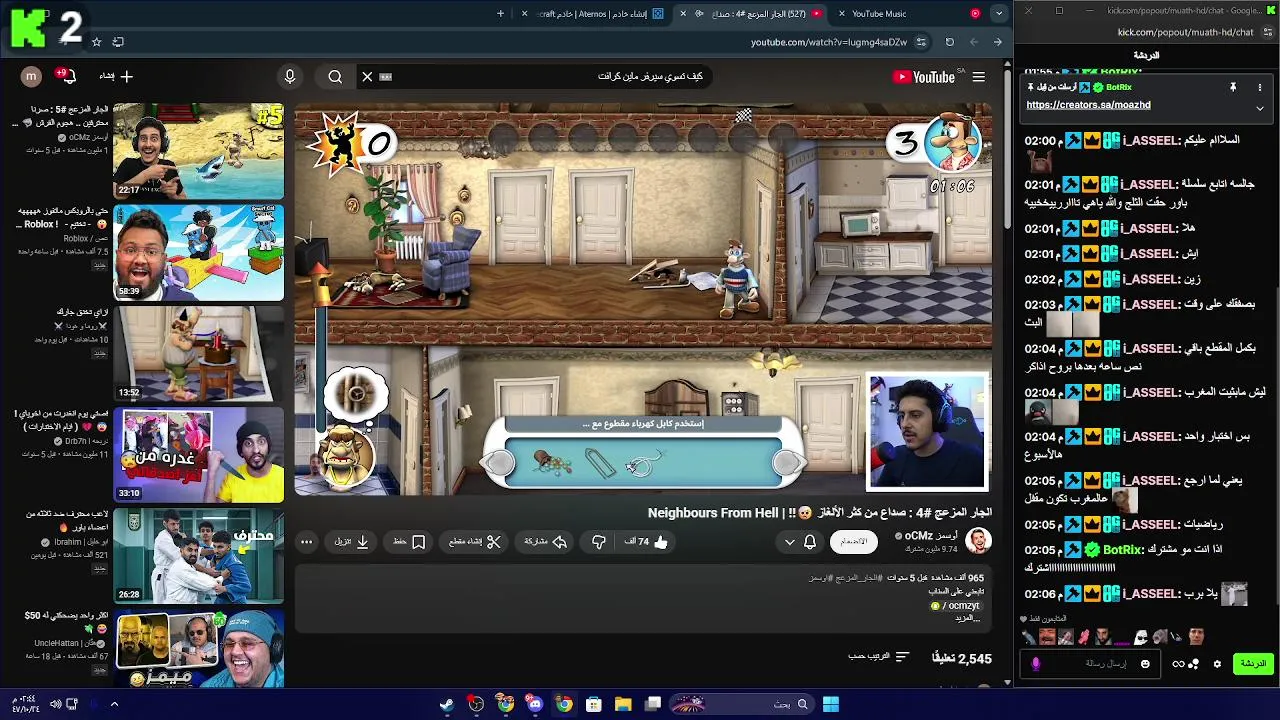The height and width of the screenshot is (720, 1280).
Task: Dislike the video with thumbs down
Action: click(598, 542)
